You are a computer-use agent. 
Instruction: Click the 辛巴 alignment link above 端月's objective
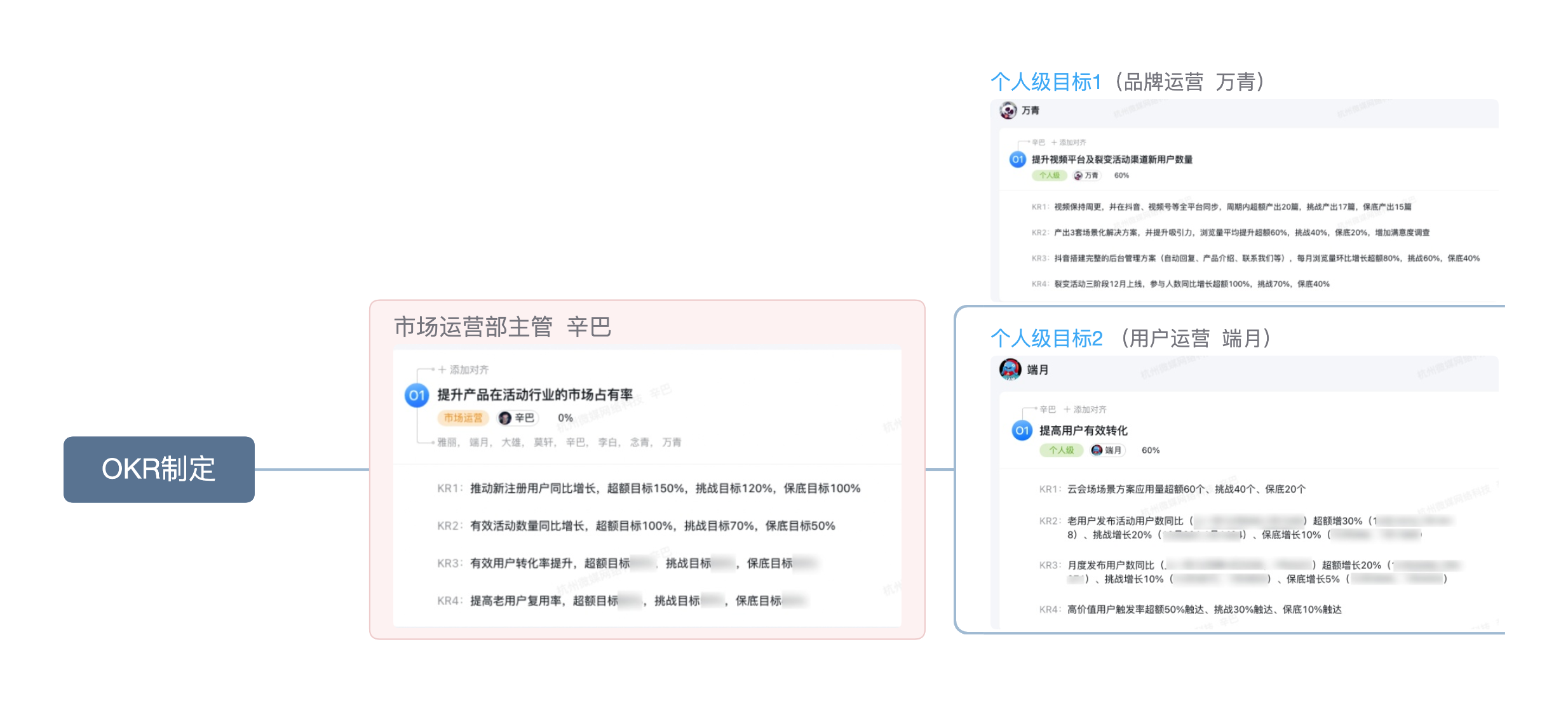[x=1048, y=409]
